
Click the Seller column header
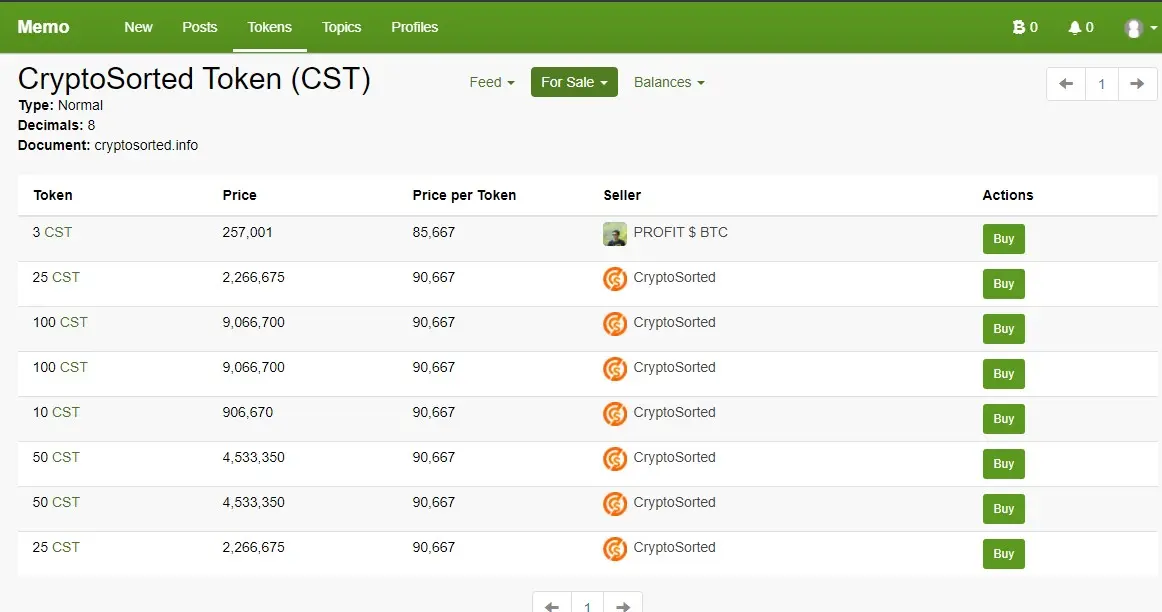coord(622,195)
